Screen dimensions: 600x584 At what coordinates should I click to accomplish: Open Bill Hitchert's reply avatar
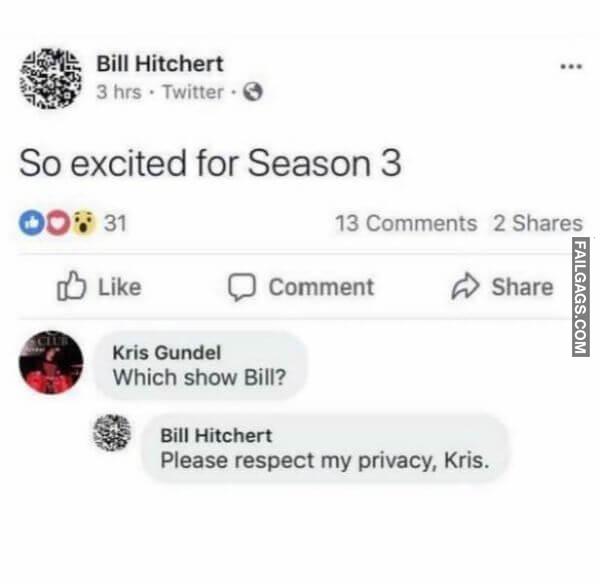coord(112,433)
